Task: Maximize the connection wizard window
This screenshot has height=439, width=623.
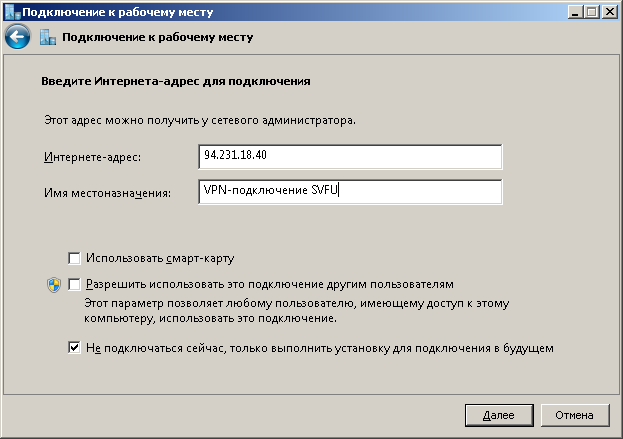Action: point(594,11)
